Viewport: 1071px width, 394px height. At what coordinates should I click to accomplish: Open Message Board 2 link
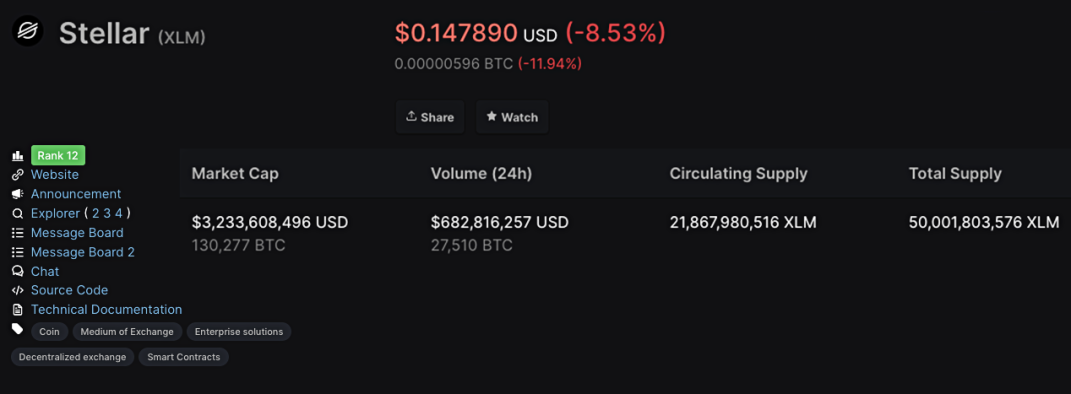[83, 252]
